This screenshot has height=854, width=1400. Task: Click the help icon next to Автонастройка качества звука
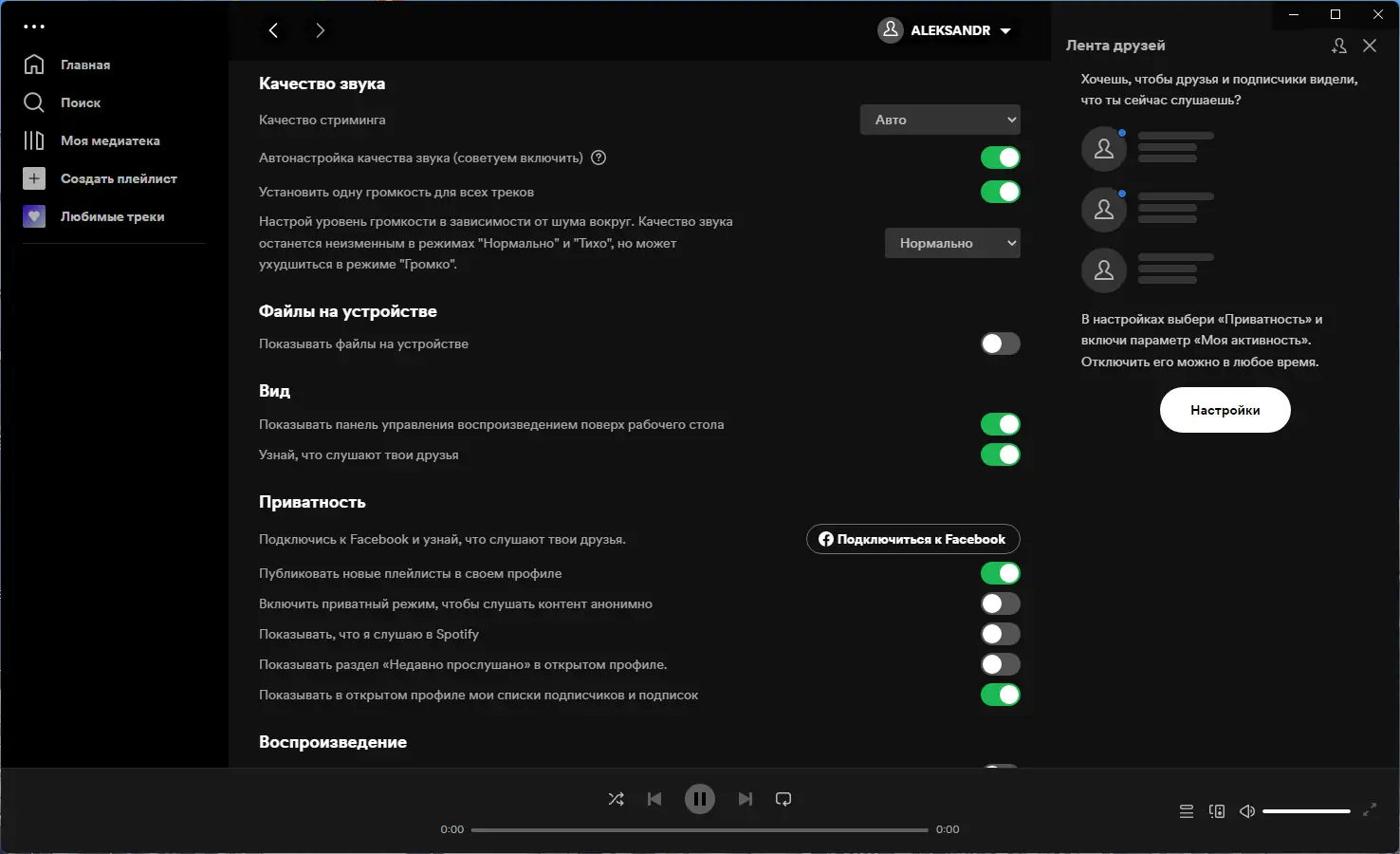[x=599, y=158]
